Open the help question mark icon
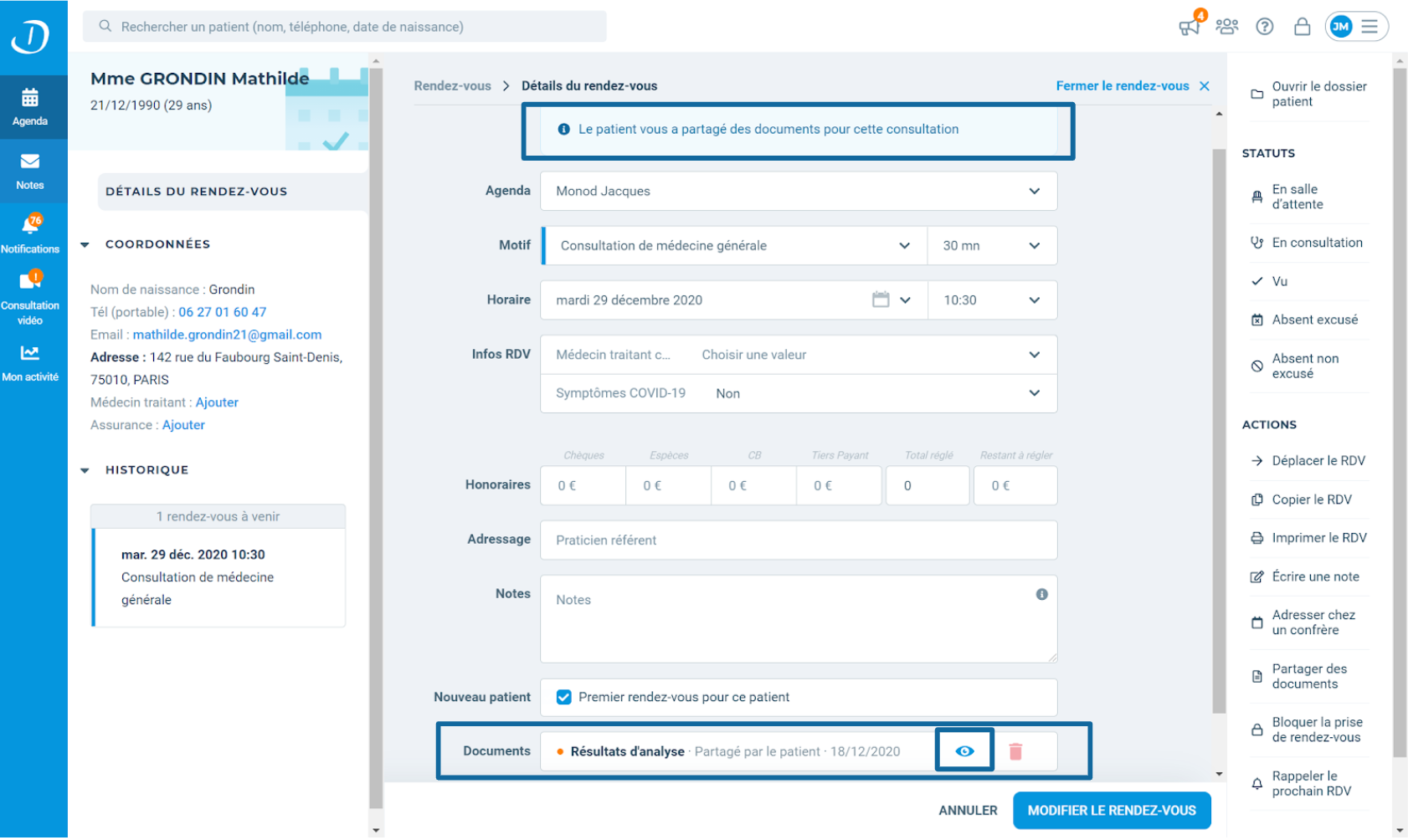The width and height of the screenshot is (1408, 840). click(1265, 26)
